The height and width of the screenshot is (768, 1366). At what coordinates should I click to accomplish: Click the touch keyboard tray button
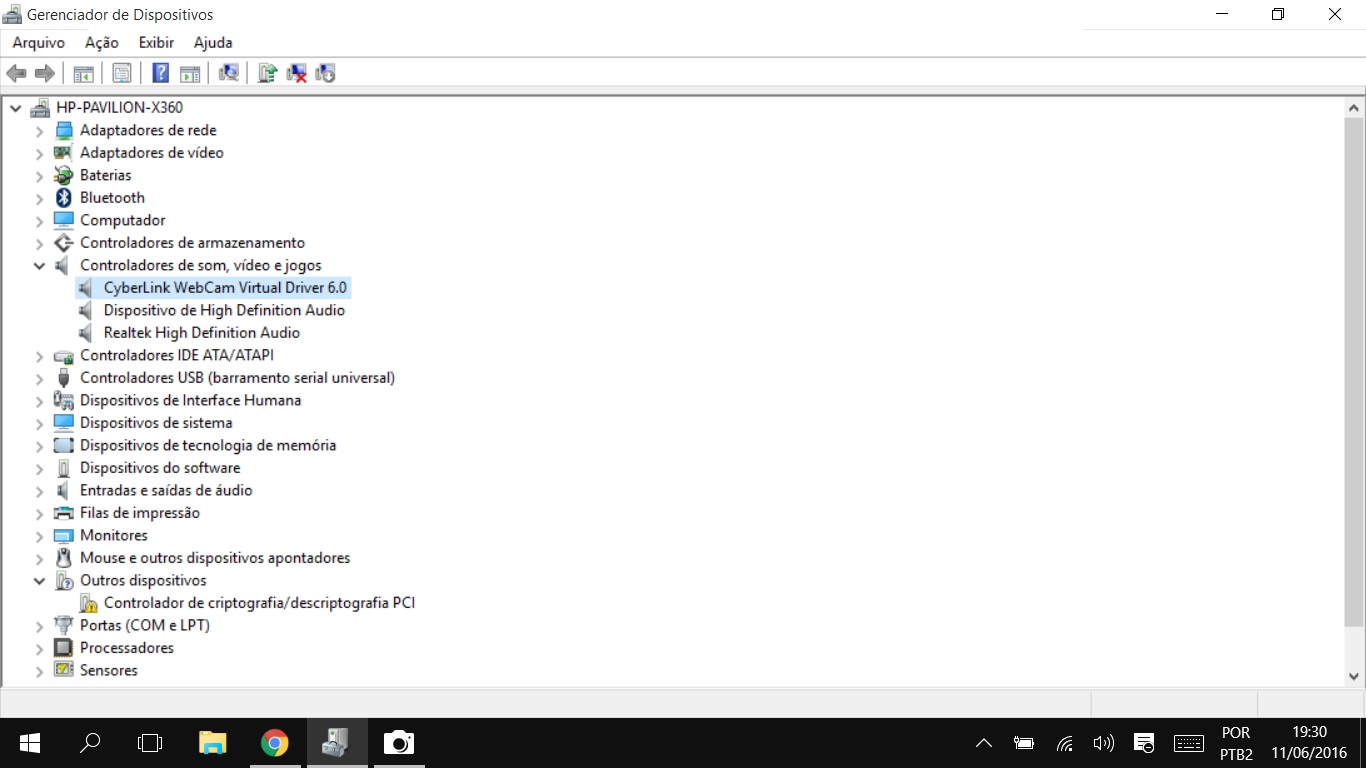[x=1188, y=743]
